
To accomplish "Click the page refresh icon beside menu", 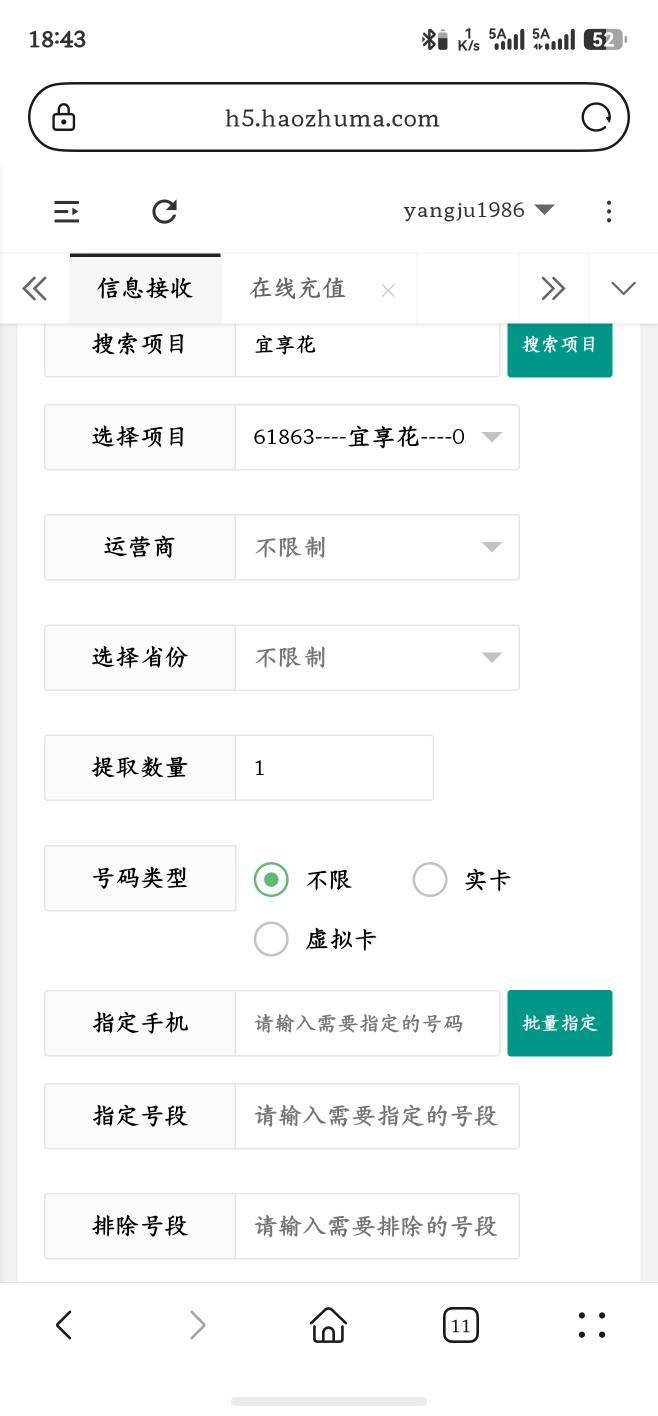I will tap(164, 211).
